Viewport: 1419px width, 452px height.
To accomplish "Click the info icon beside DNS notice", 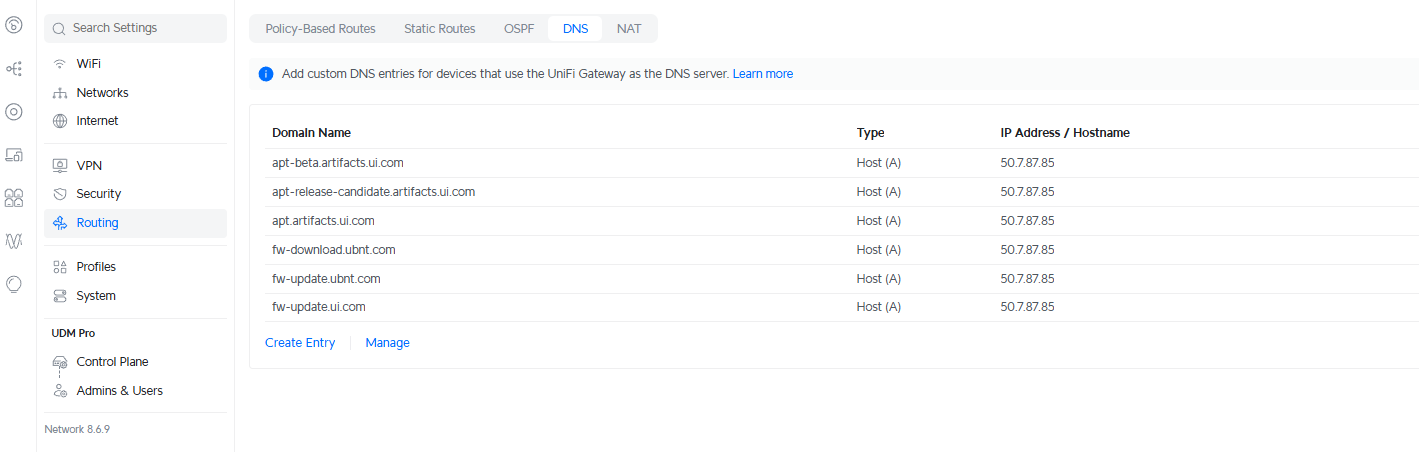I will (x=266, y=74).
